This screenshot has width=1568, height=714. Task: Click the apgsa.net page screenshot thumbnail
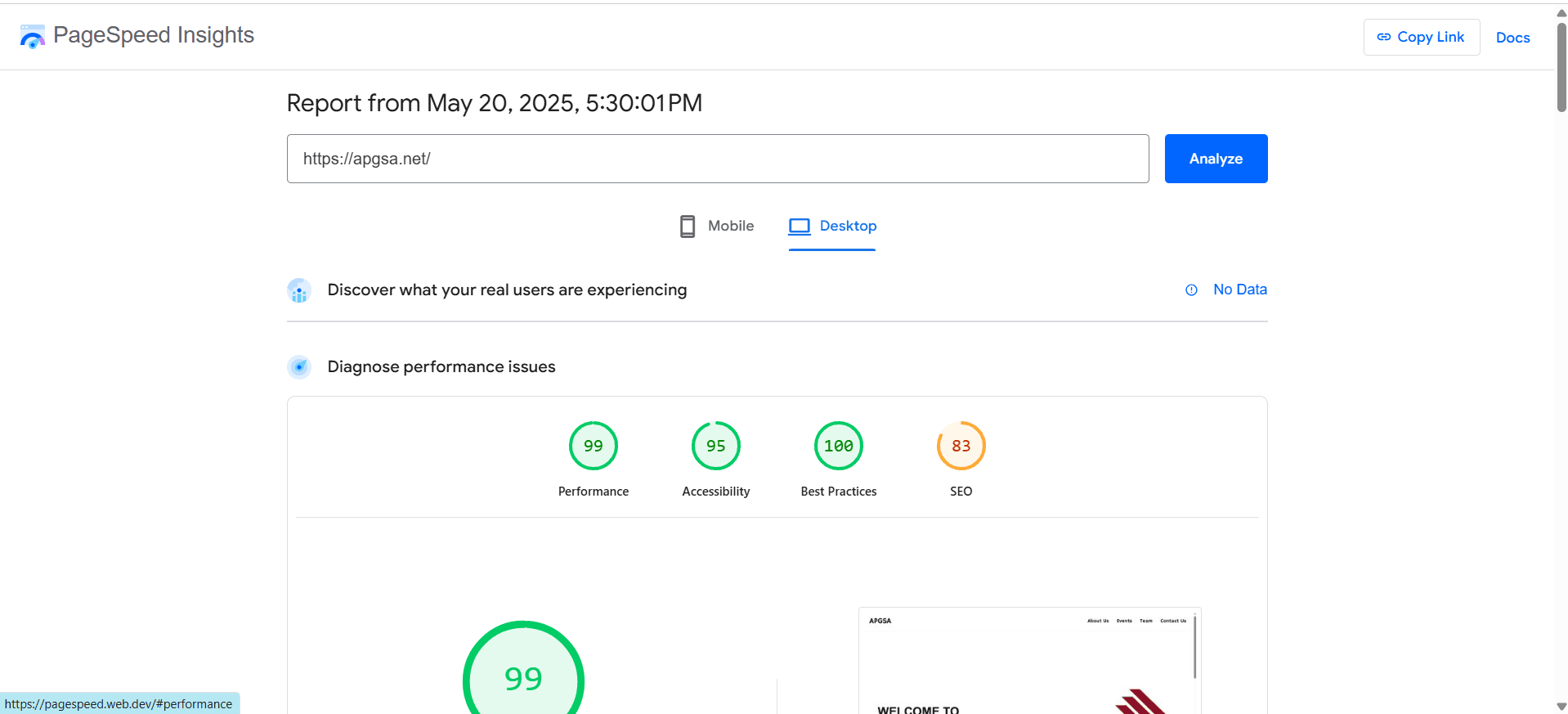pos(1030,661)
